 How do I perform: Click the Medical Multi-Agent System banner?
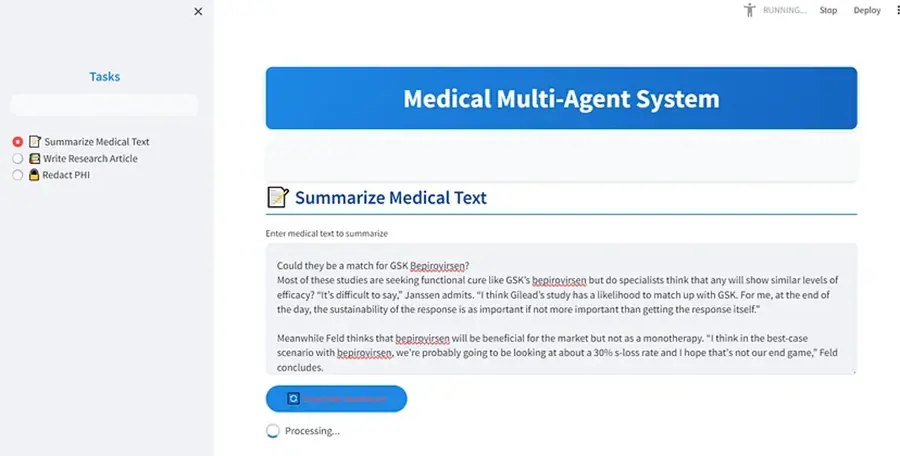[x=561, y=99]
